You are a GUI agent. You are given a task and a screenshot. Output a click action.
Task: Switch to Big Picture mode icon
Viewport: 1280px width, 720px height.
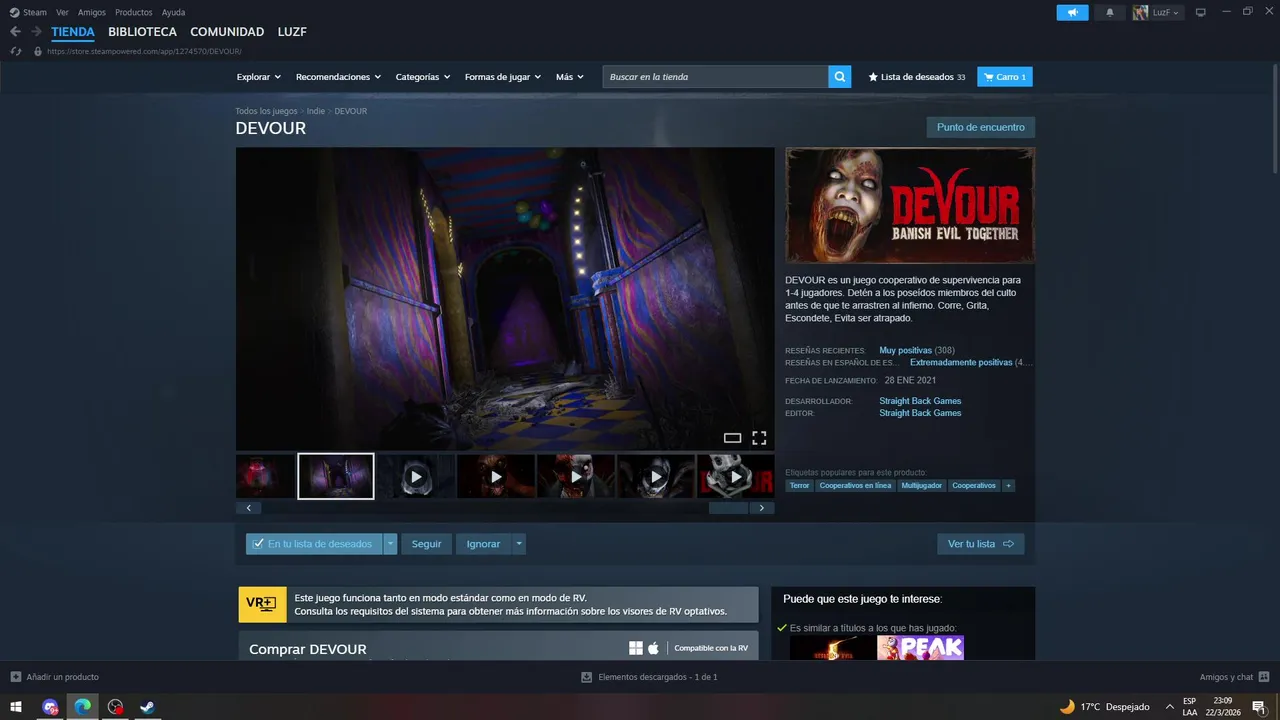1200,12
